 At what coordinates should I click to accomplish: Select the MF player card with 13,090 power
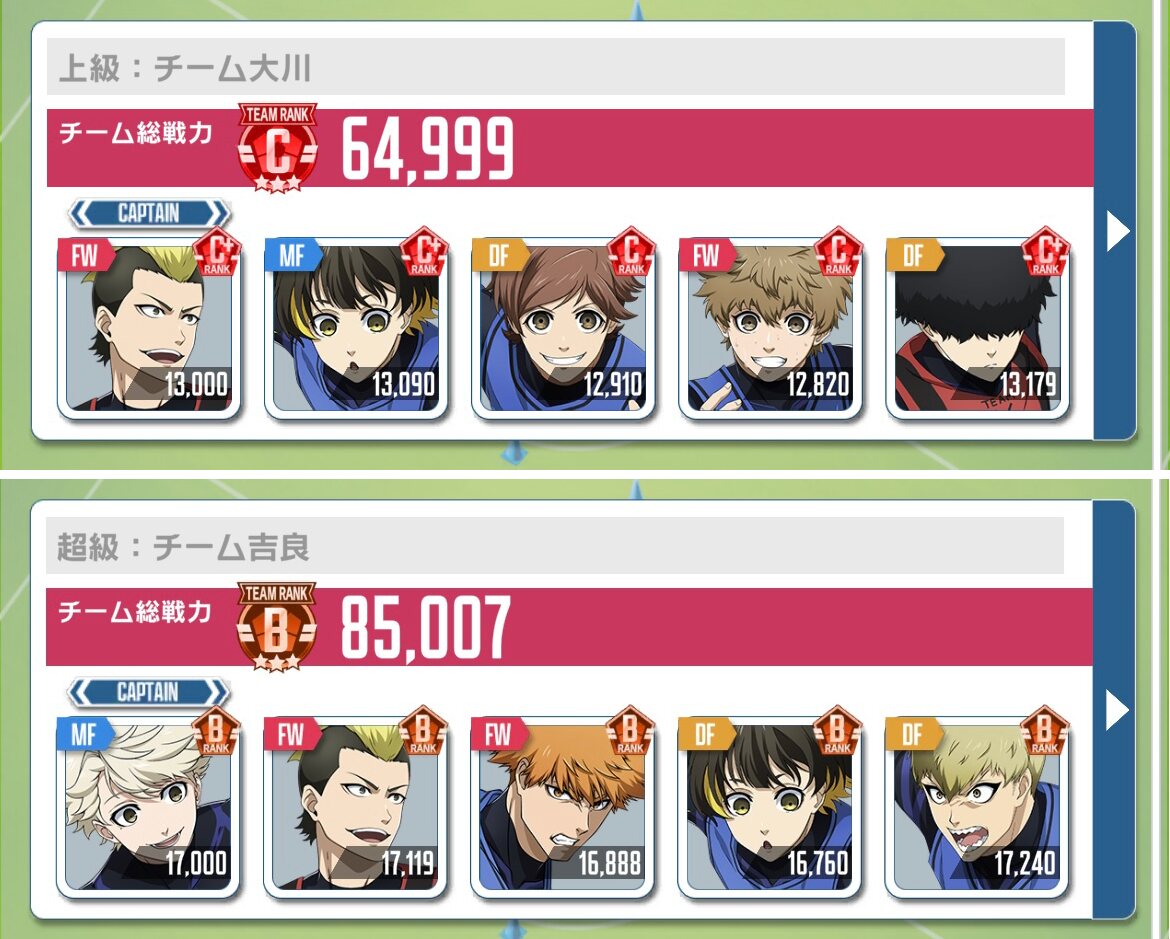356,328
